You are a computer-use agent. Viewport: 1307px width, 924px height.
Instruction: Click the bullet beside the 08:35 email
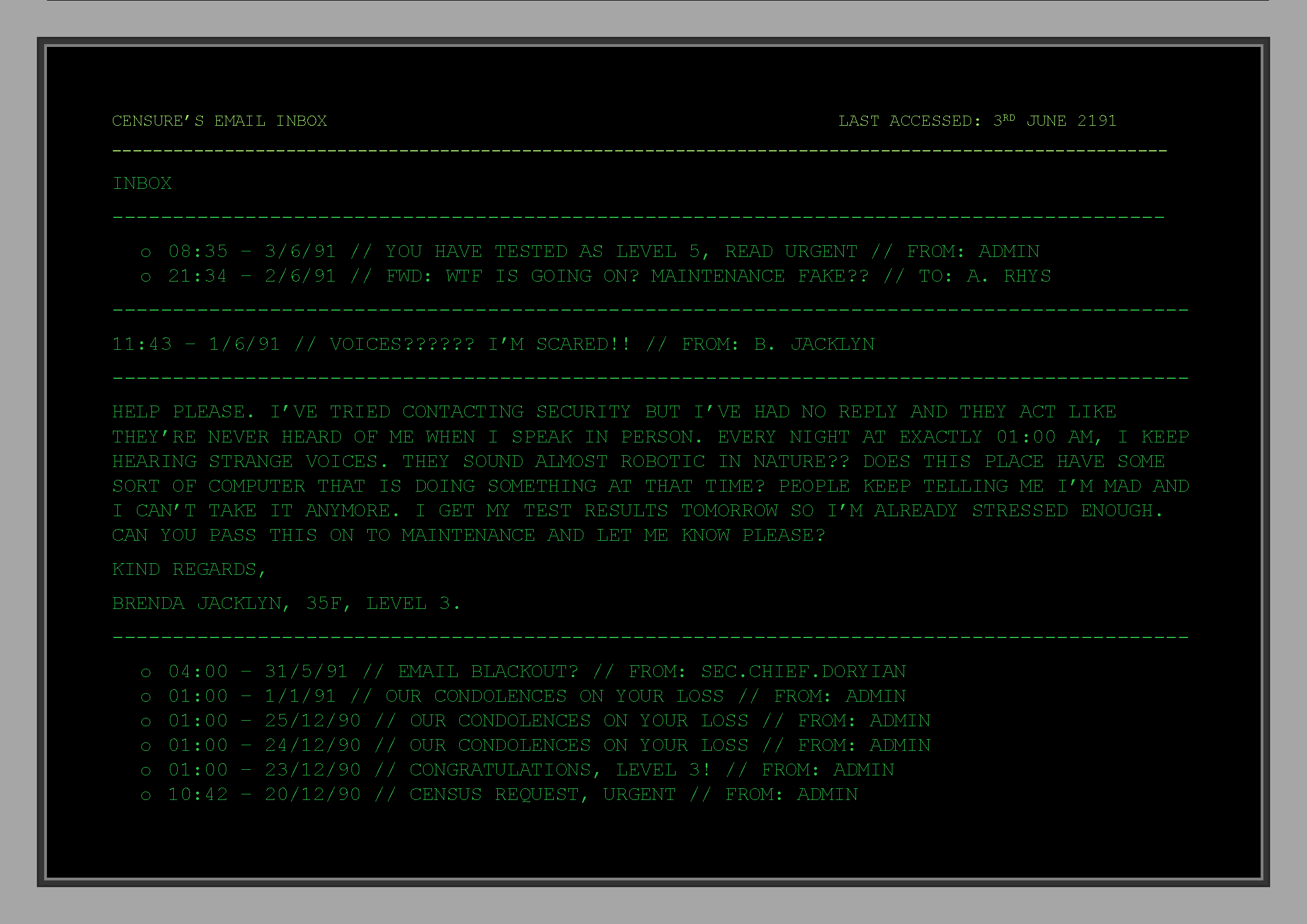click(x=146, y=253)
